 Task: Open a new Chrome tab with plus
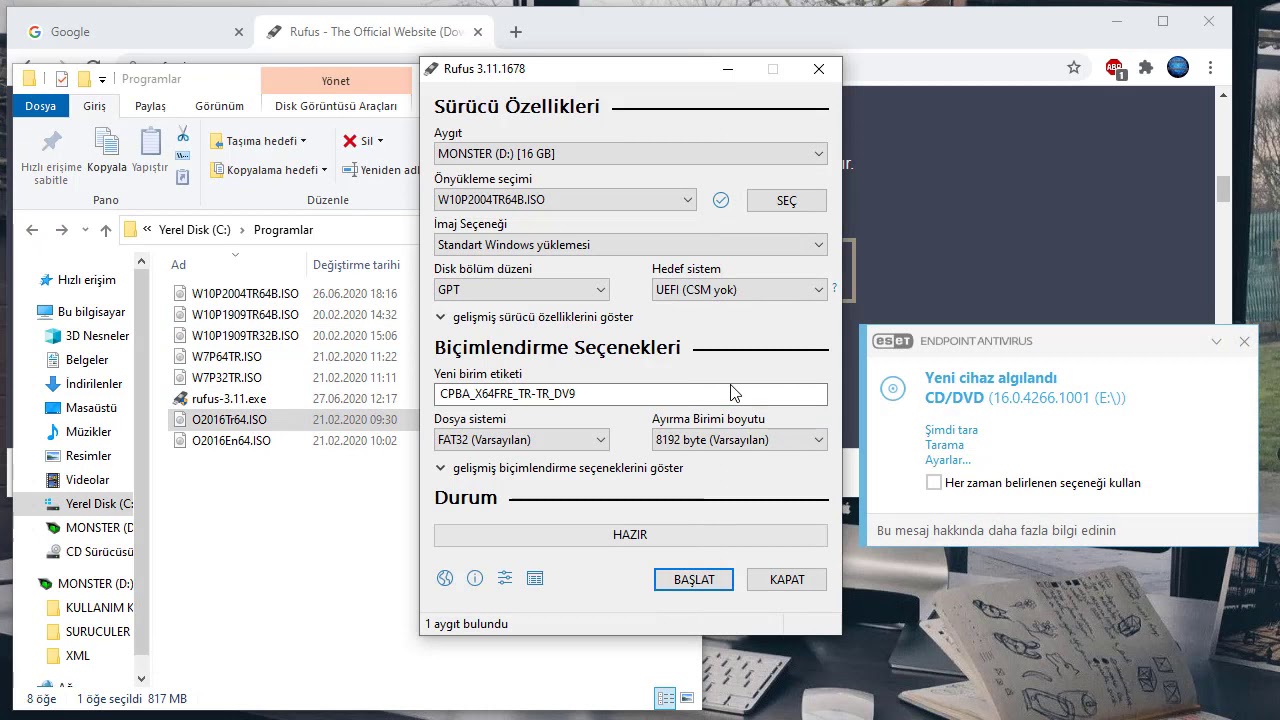pyautogui.click(x=516, y=32)
